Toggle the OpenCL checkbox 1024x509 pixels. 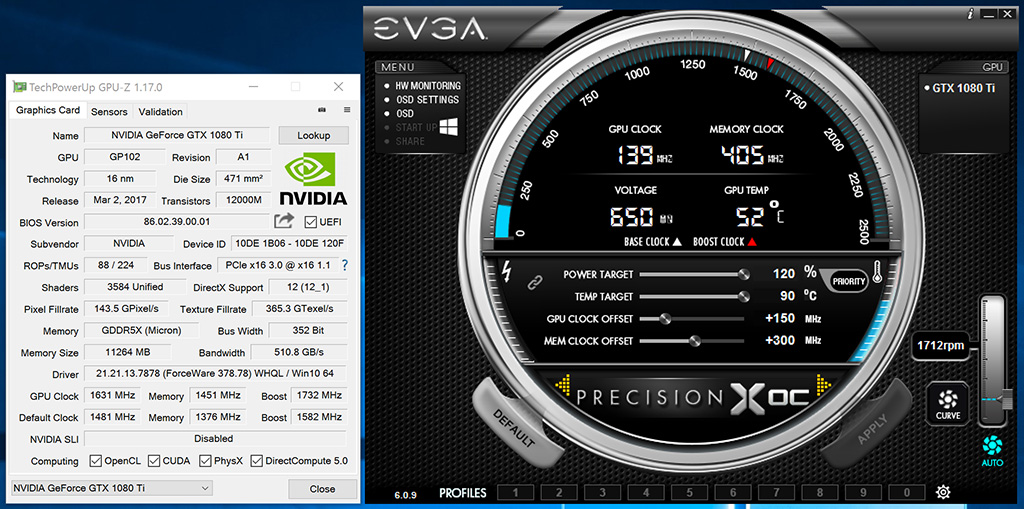[x=95, y=461]
